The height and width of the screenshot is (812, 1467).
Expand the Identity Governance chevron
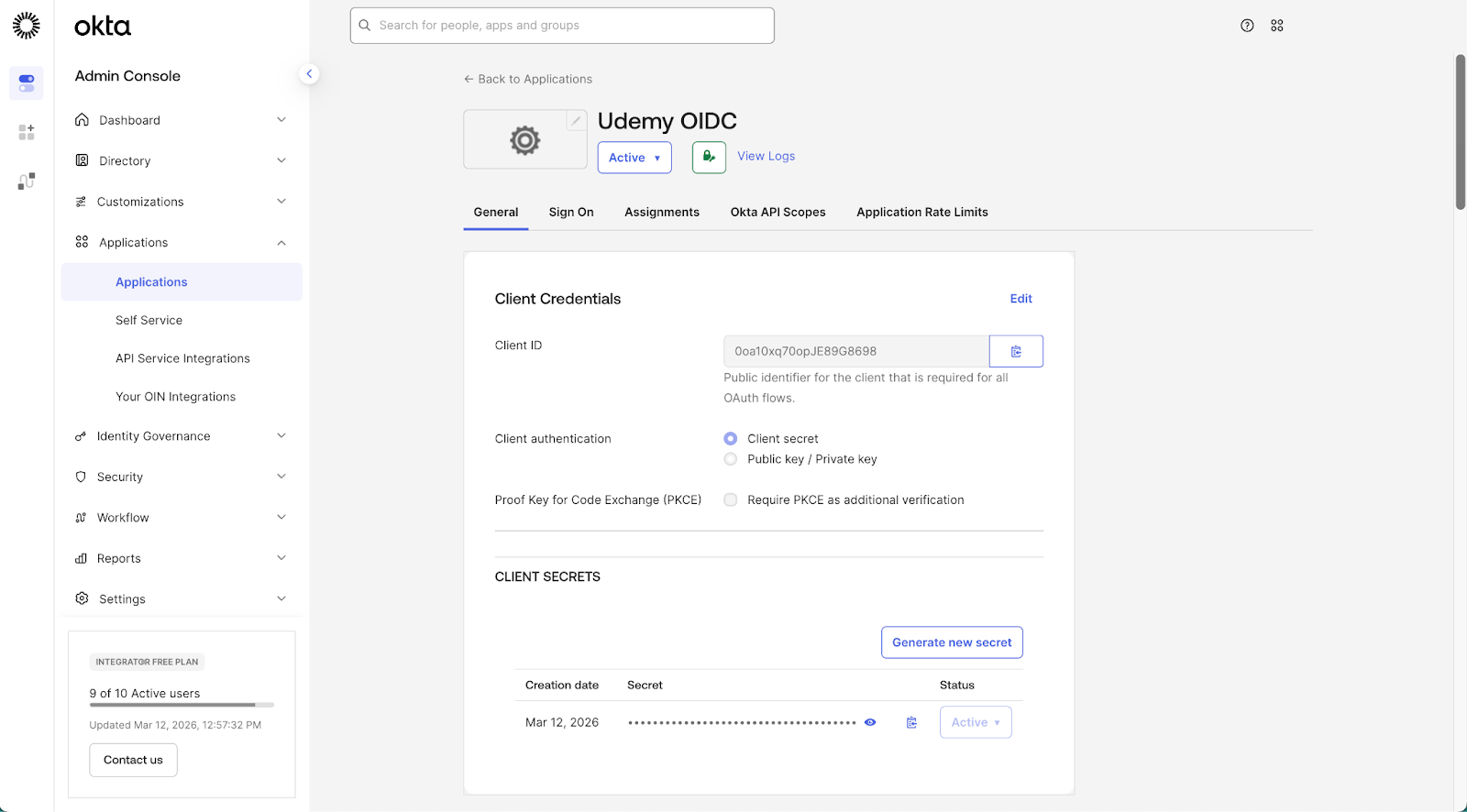[x=281, y=436]
